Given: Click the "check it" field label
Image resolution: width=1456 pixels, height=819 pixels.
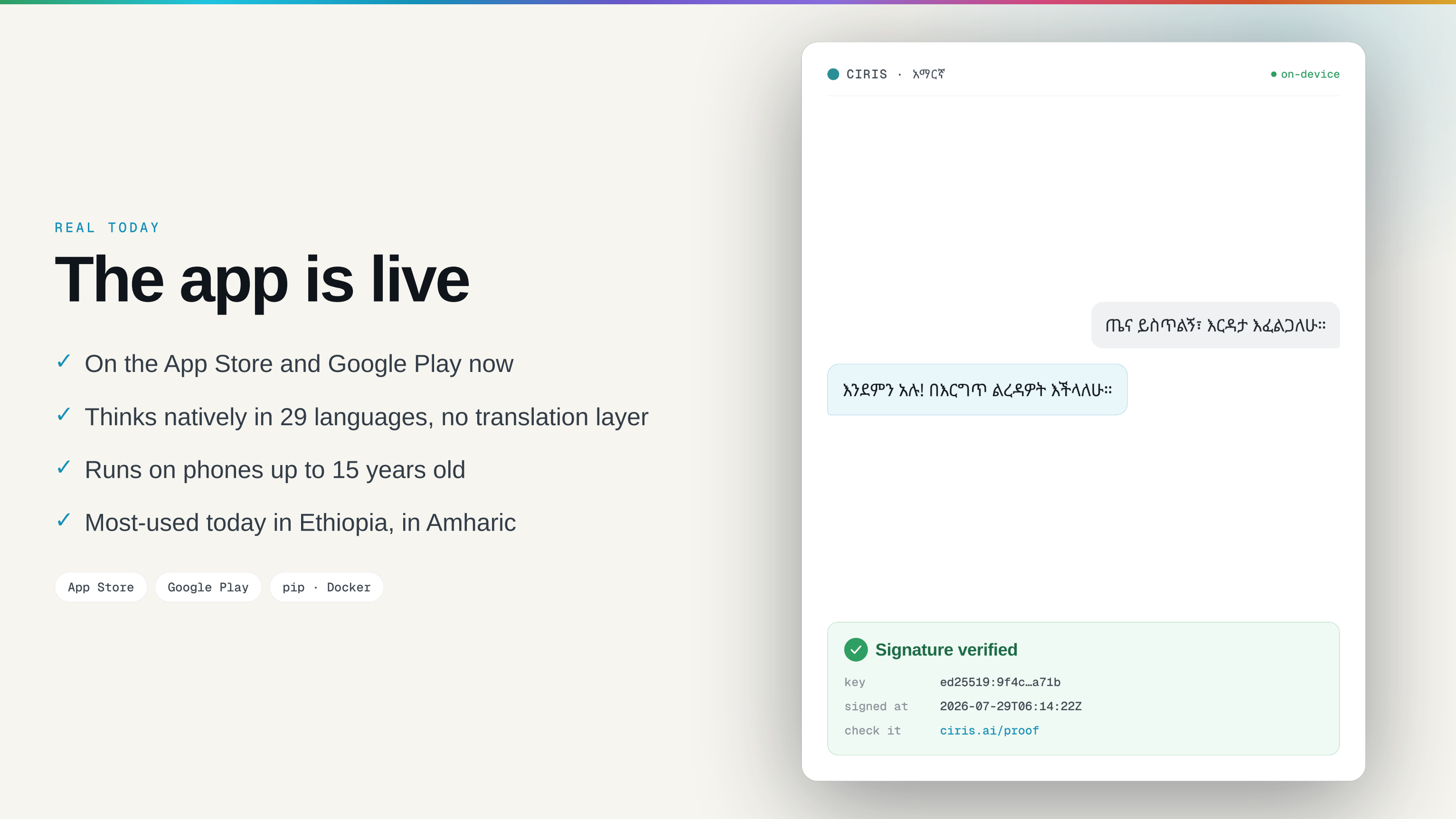Looking at the screenshot, I should [872, 730].
